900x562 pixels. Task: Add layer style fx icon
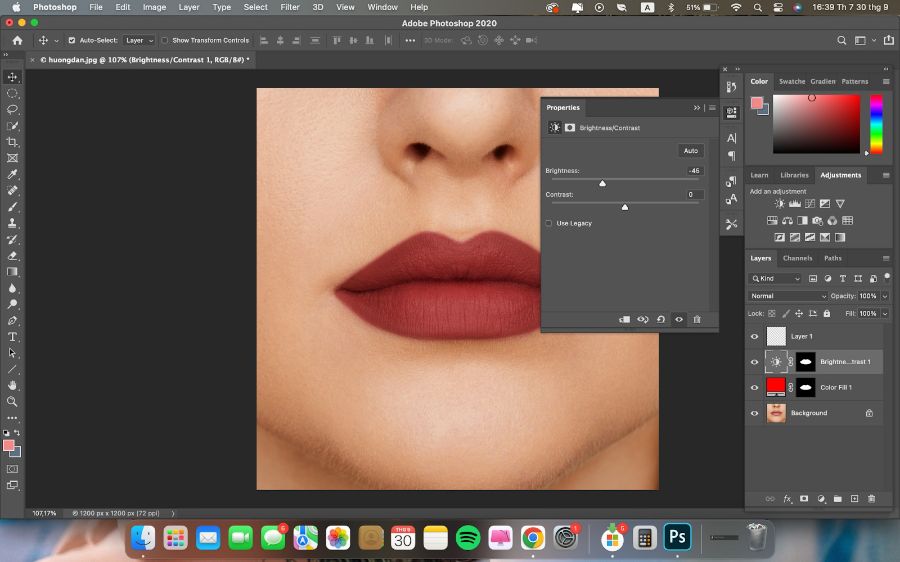[788, 499]
